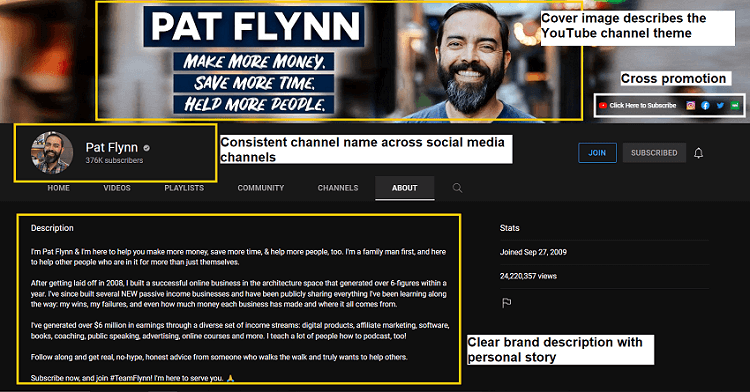This screenshot has height=392, width=750.
Task: Click 'Click Here to Subscribe' banner link
Action: [638, 106]
